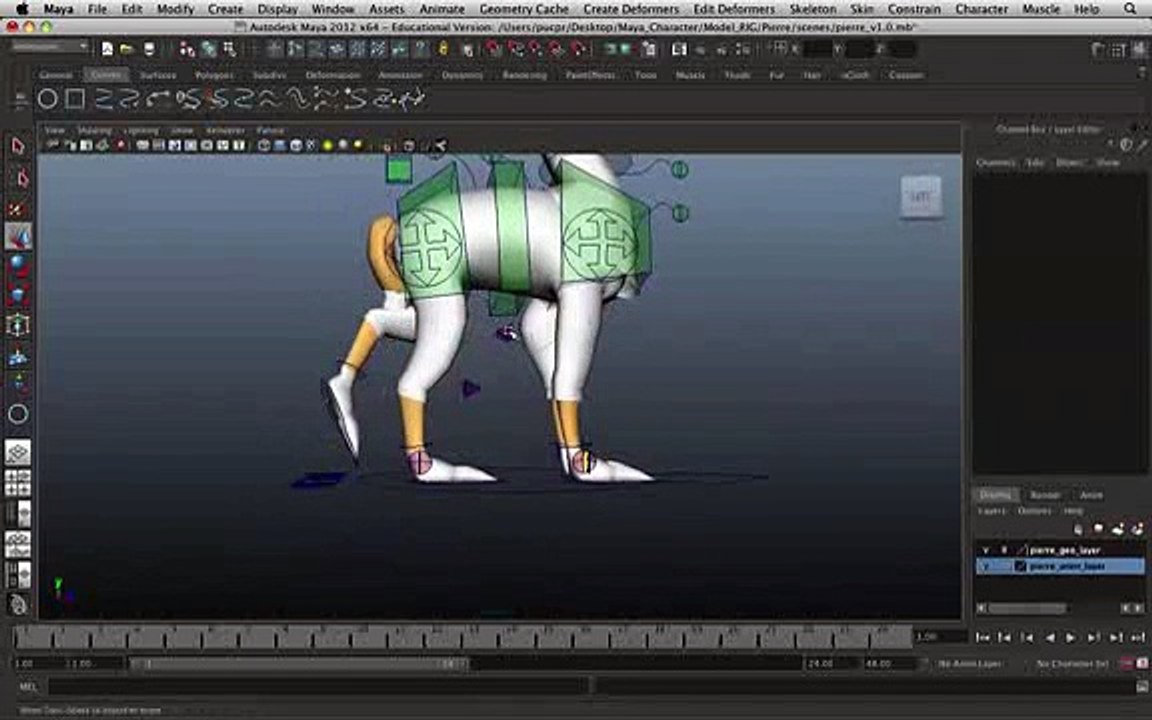
Task: Click the time range slider bar
Action: (297, 663)
